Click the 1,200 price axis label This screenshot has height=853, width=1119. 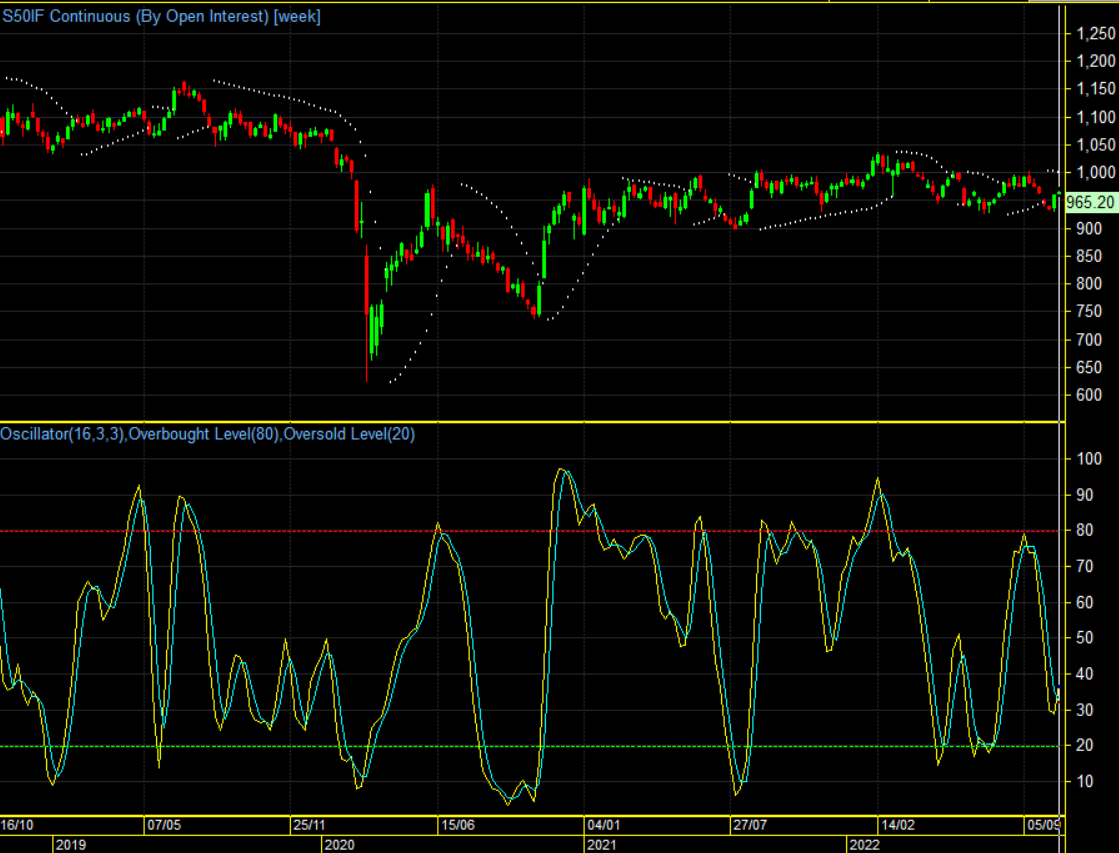coord(1095,61)
